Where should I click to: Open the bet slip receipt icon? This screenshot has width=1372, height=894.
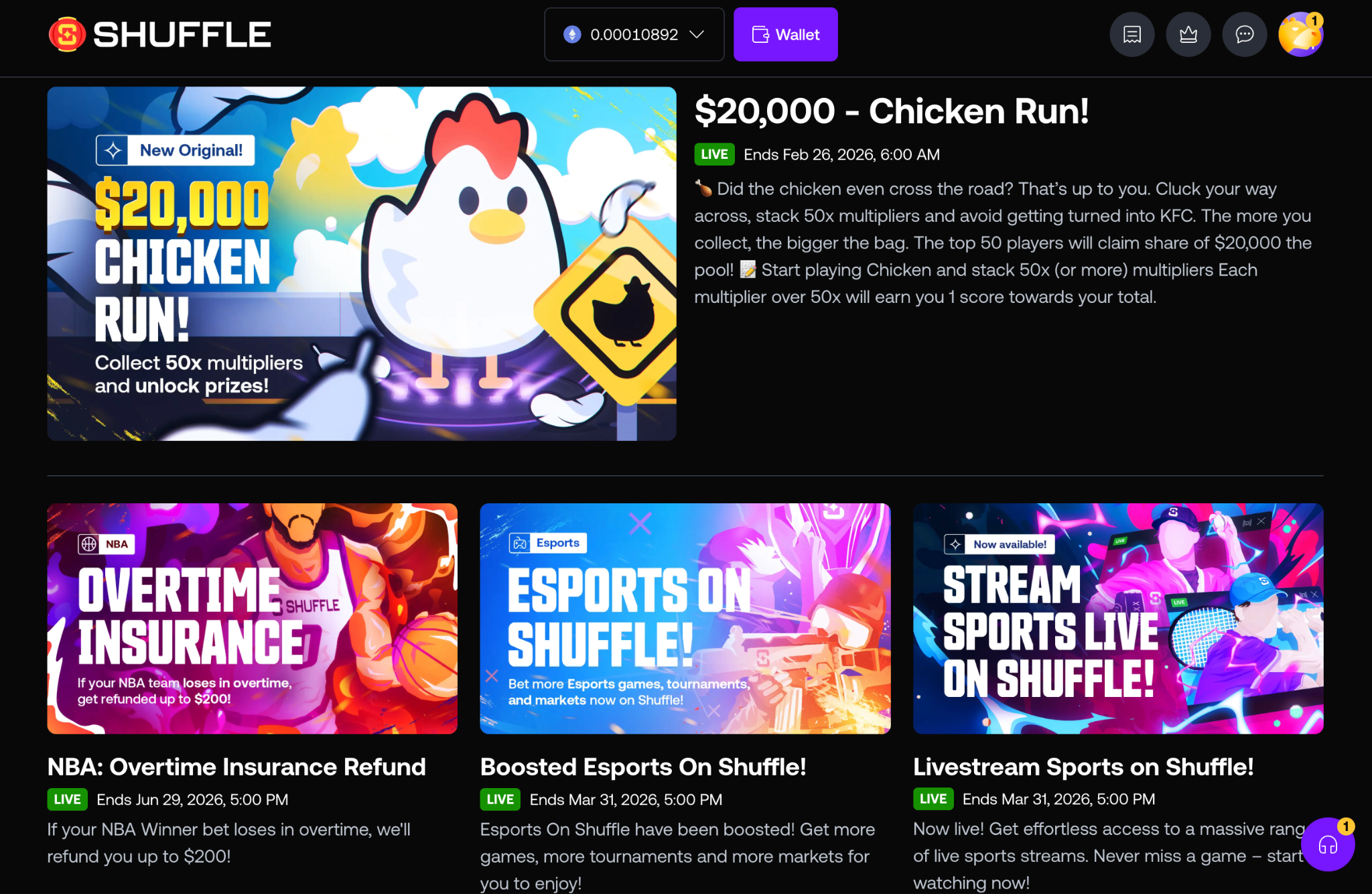1132,34
